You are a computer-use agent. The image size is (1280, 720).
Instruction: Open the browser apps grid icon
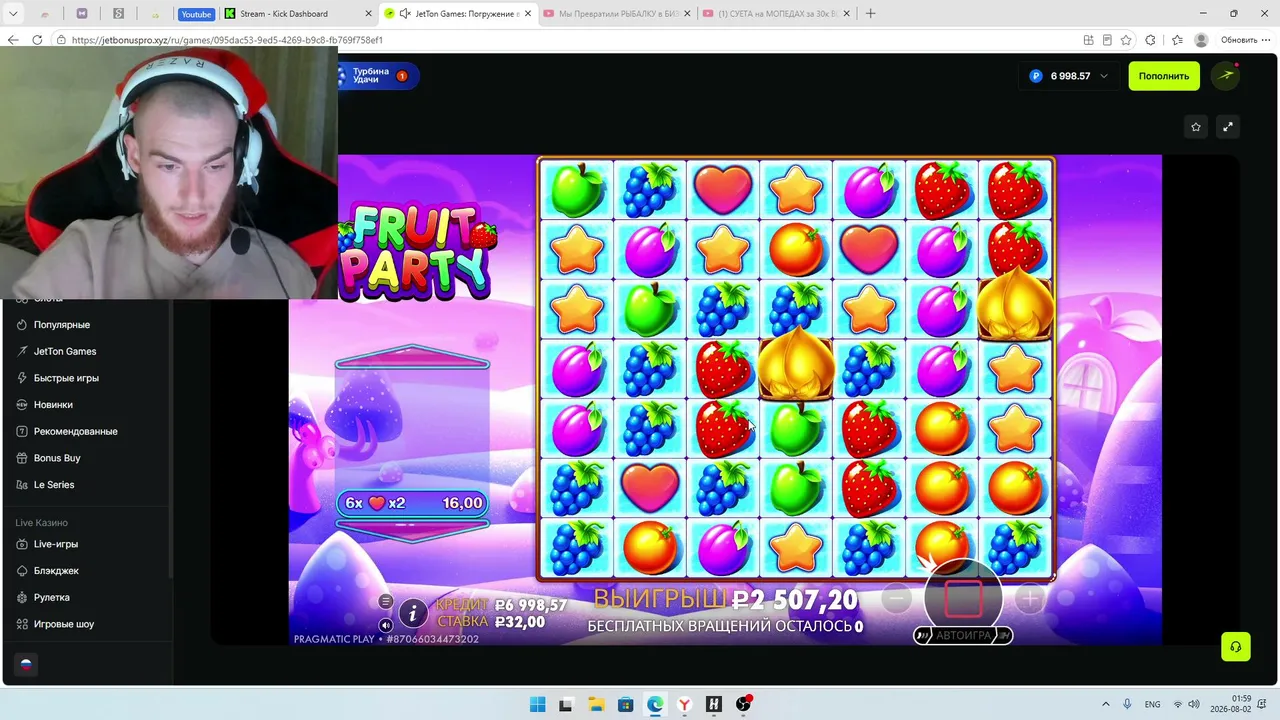point(1088,40)
